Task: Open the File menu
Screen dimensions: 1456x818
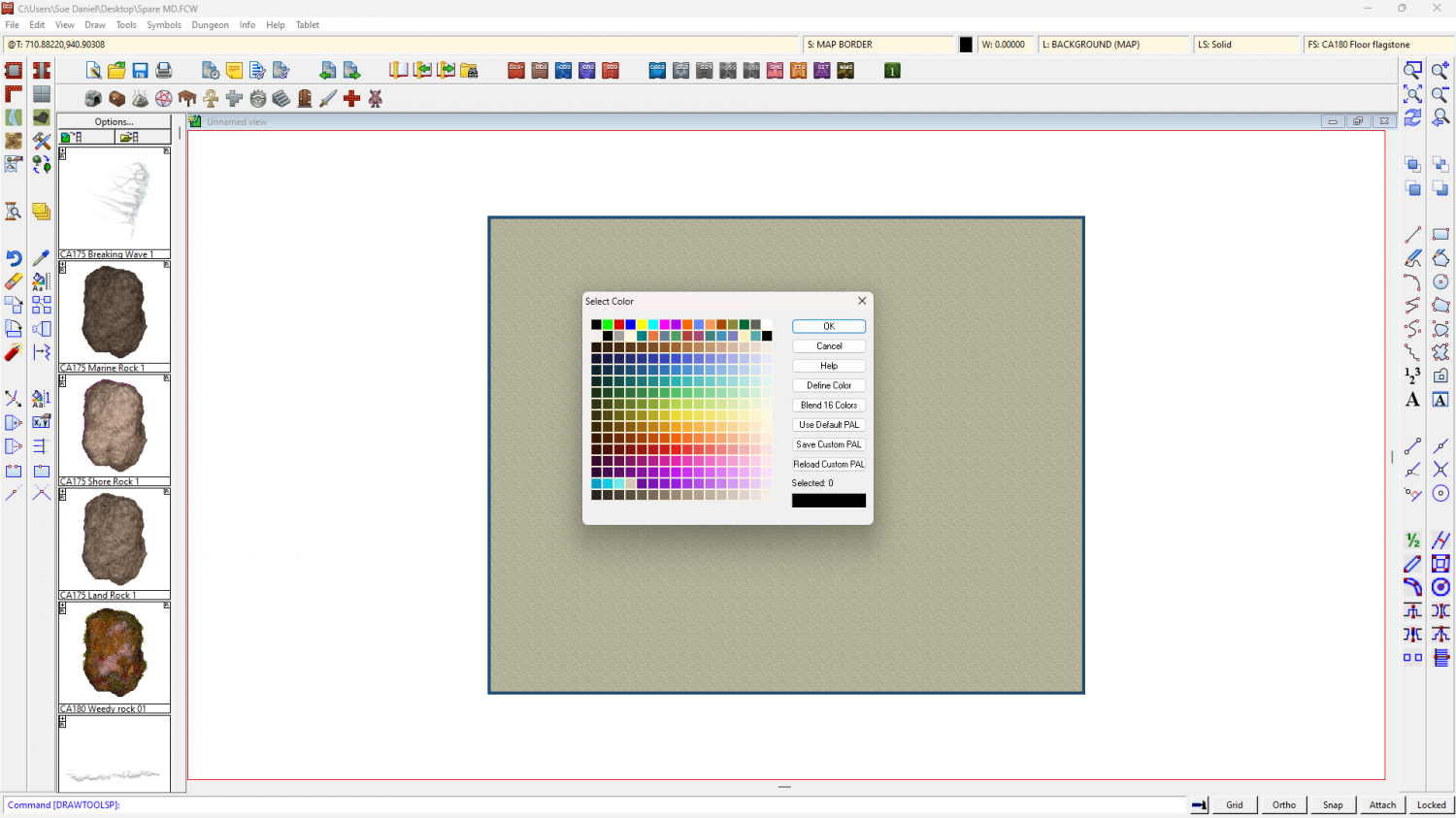Action: click(13, 25)
